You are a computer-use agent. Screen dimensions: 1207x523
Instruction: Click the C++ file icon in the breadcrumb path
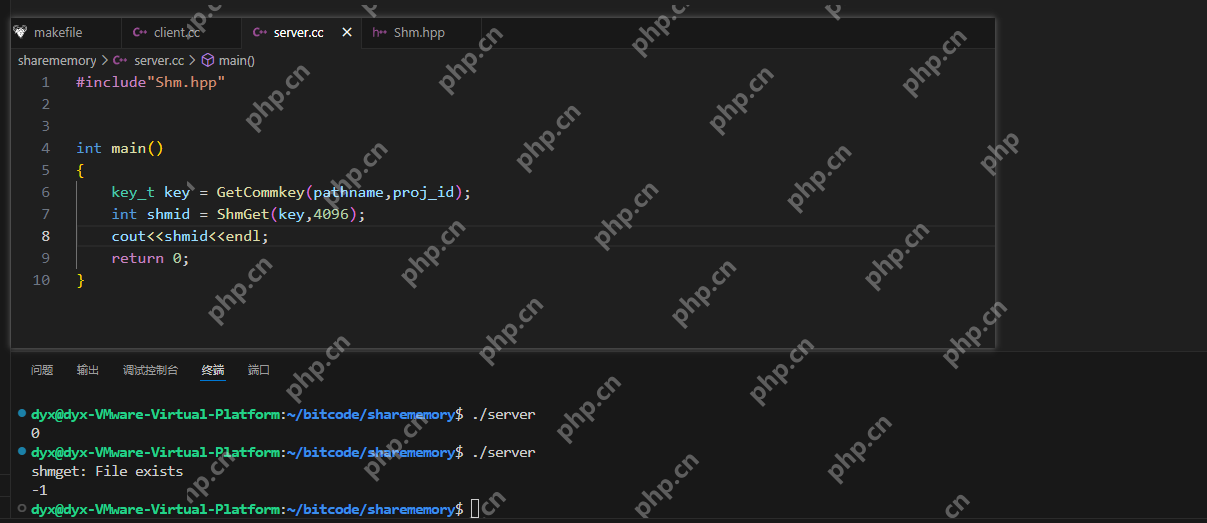point(121,60)
